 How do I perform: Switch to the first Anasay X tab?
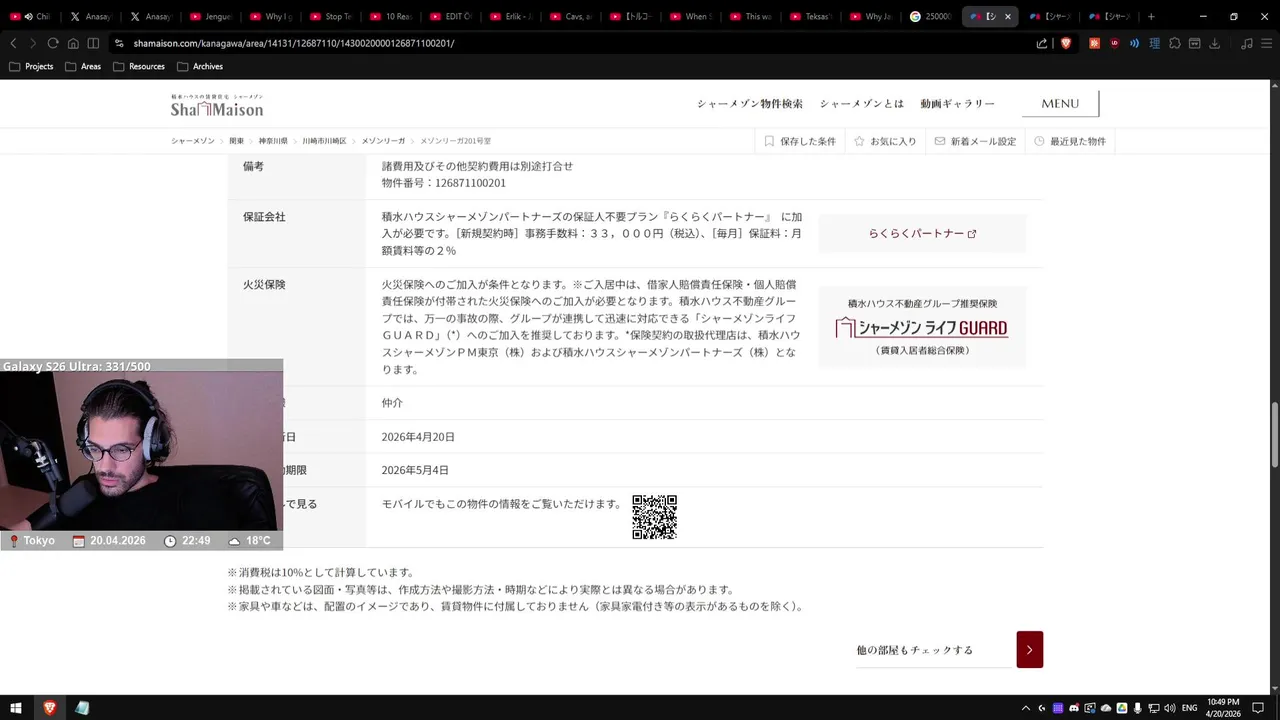(90, 17)
